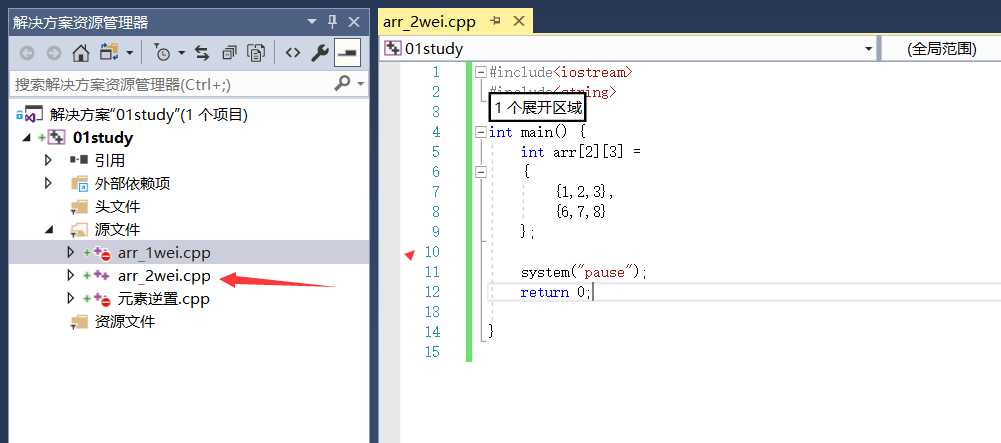
Task: Open Properties via the wrench icon
Action: [320, 54]
